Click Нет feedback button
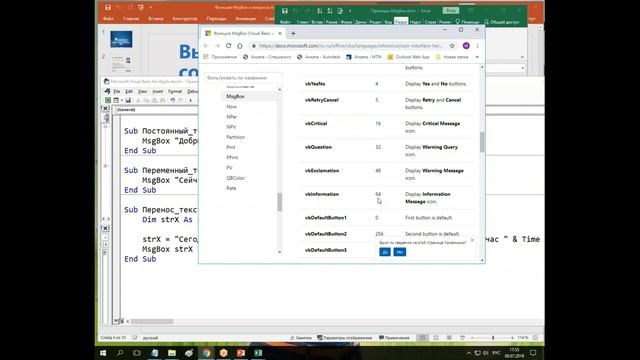The height and width of the screenshot is (360, 640). (400, 252)
